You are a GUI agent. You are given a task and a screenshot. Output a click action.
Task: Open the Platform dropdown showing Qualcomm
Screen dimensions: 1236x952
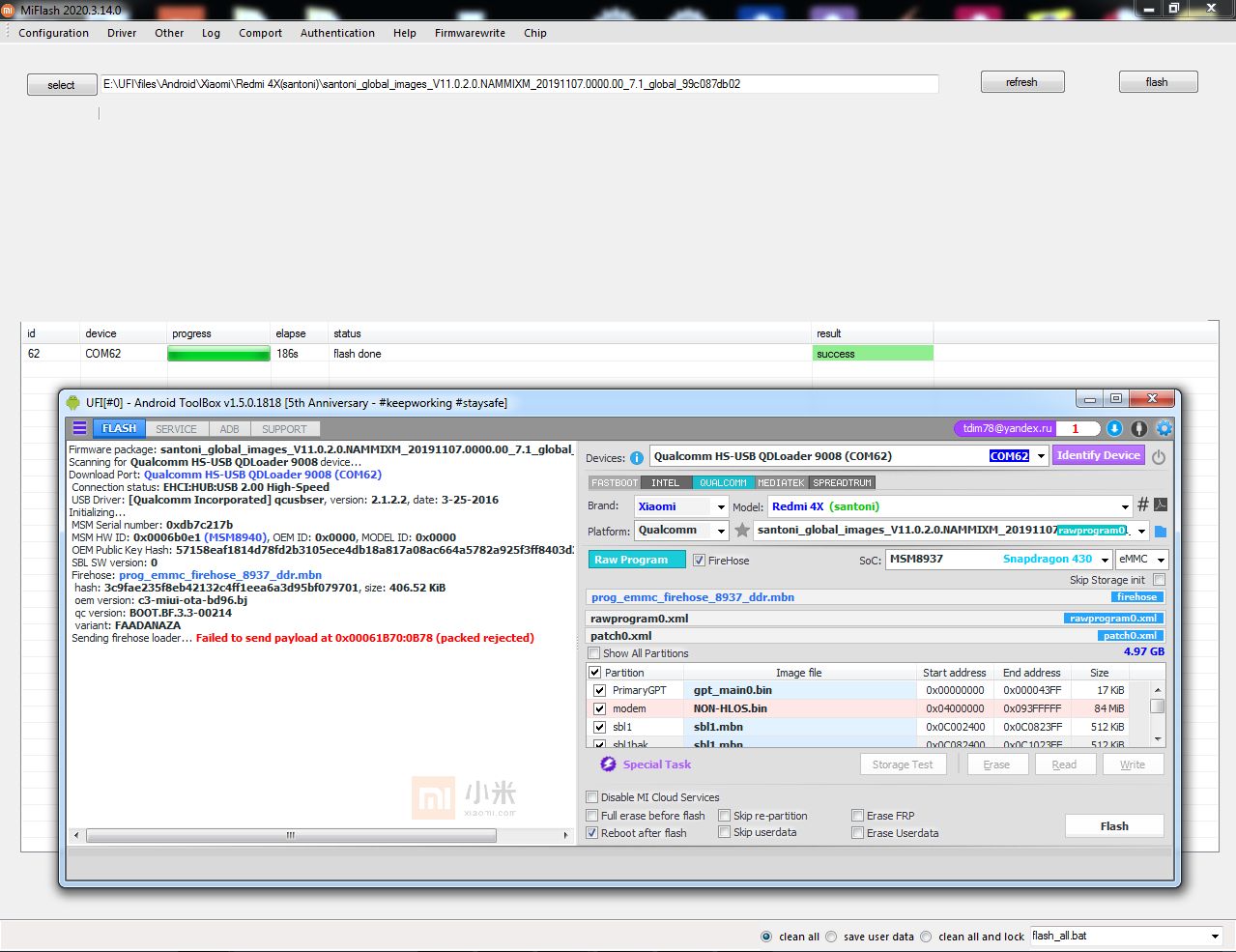tap(721, 531)
